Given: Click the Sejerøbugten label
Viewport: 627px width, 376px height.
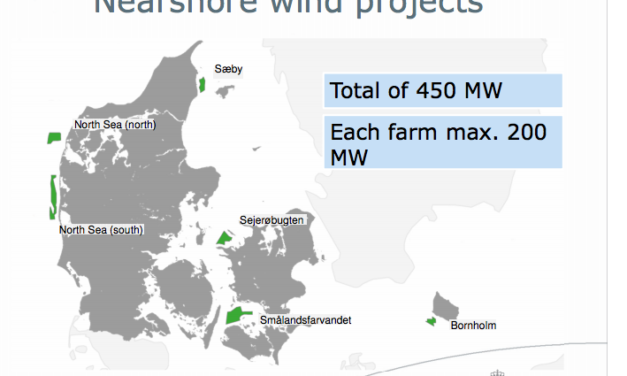Looking at the screenshot, I should point(272,220).
